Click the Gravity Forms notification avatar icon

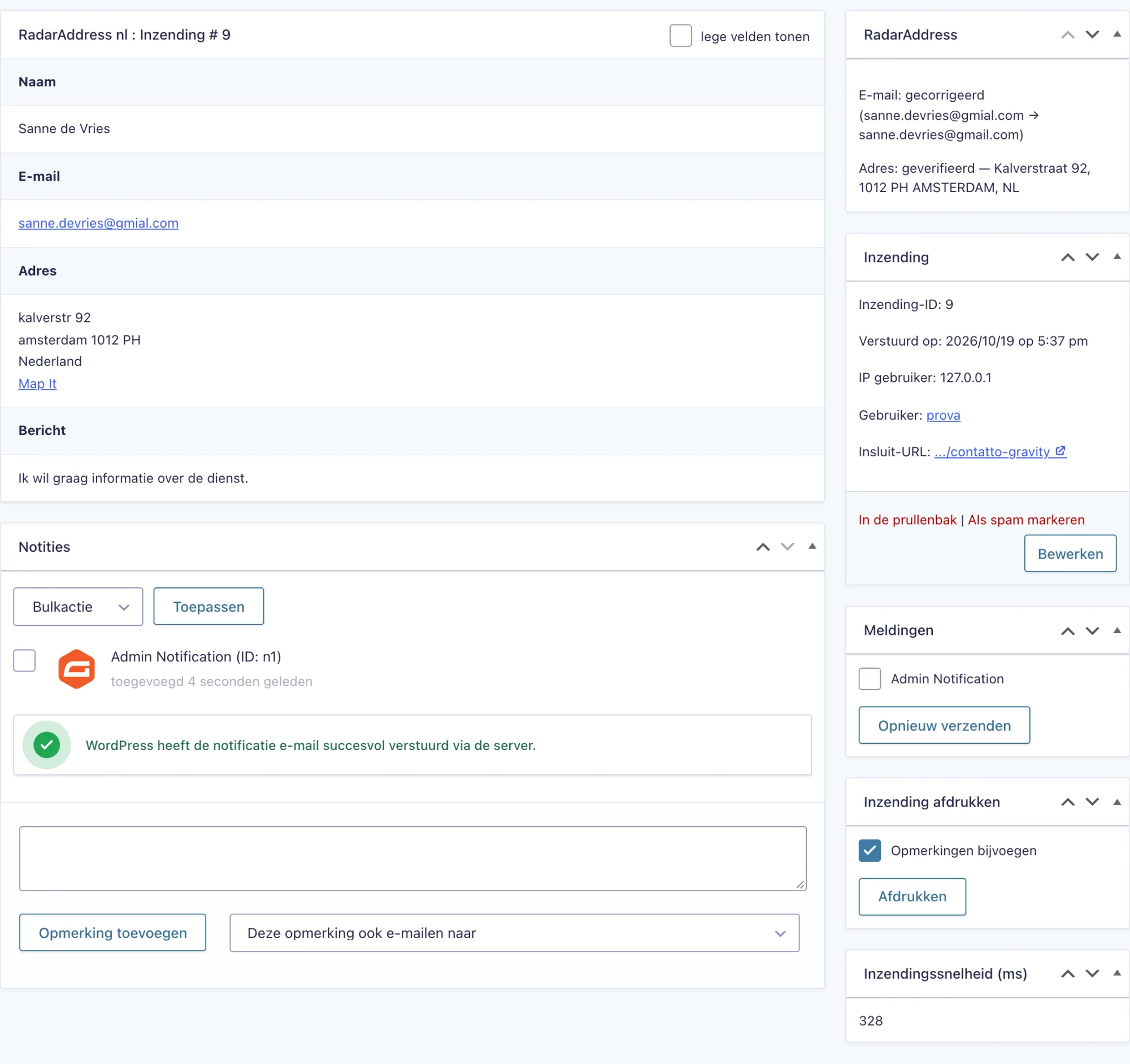point(76,669)
